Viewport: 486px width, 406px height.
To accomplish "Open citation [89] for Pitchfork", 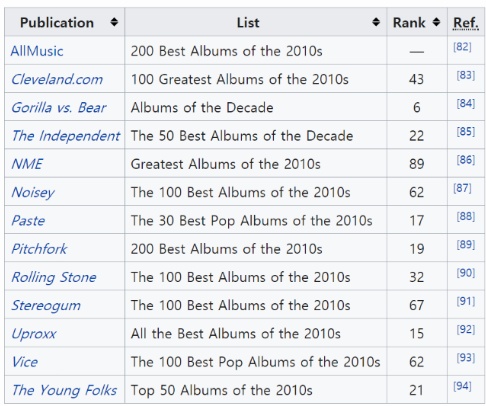I will point(466,244).
